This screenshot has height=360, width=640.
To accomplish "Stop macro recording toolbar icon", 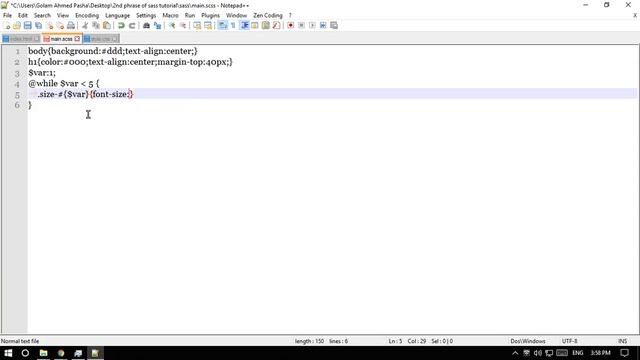I will pos(301,25).
